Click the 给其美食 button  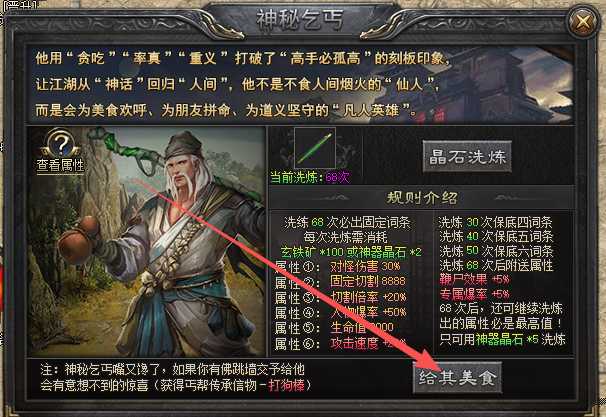click(x=457, y=377)
